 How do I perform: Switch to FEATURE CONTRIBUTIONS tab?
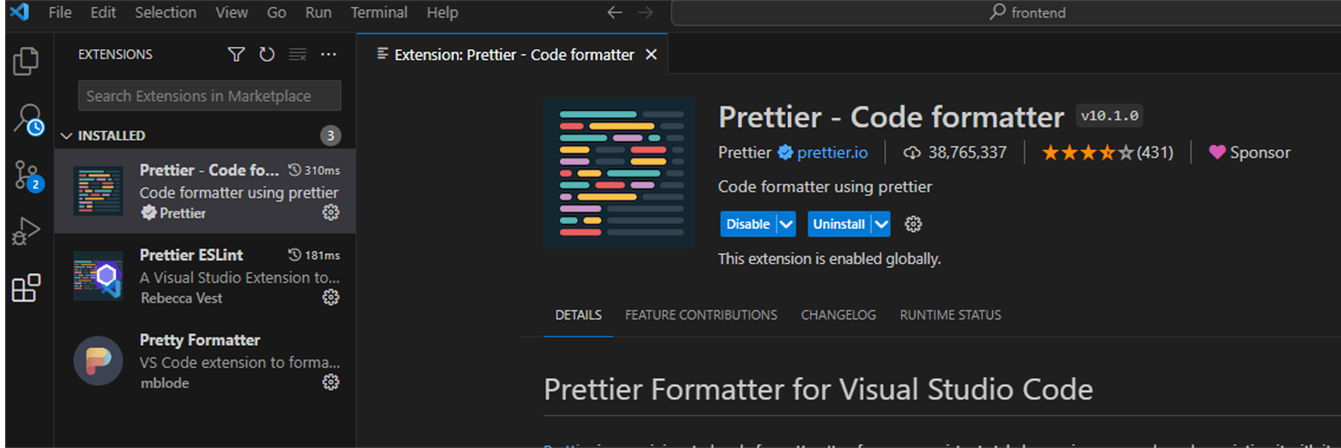click(701, 315)
